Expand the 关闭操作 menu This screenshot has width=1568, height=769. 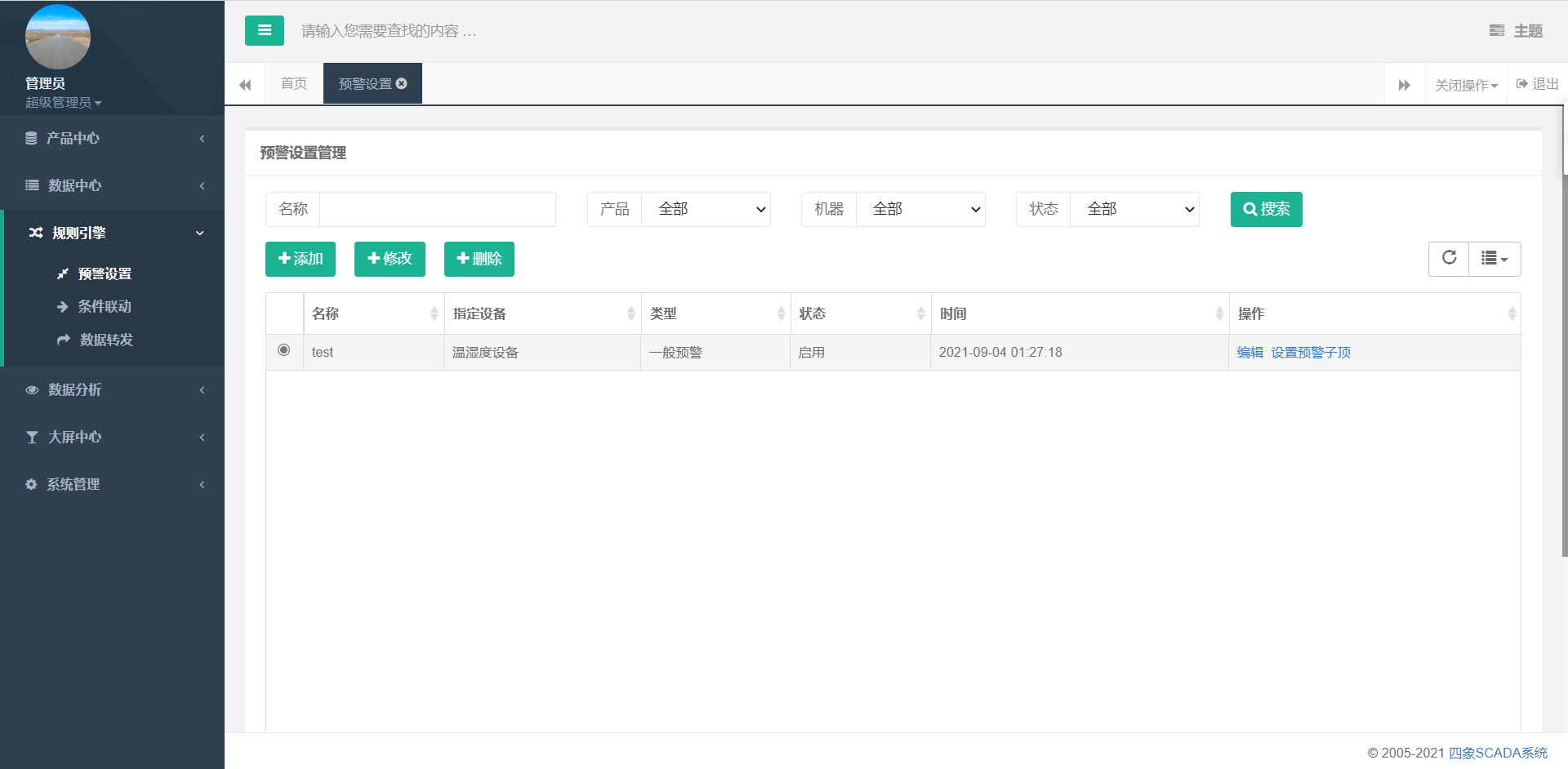click(1466, 85)
